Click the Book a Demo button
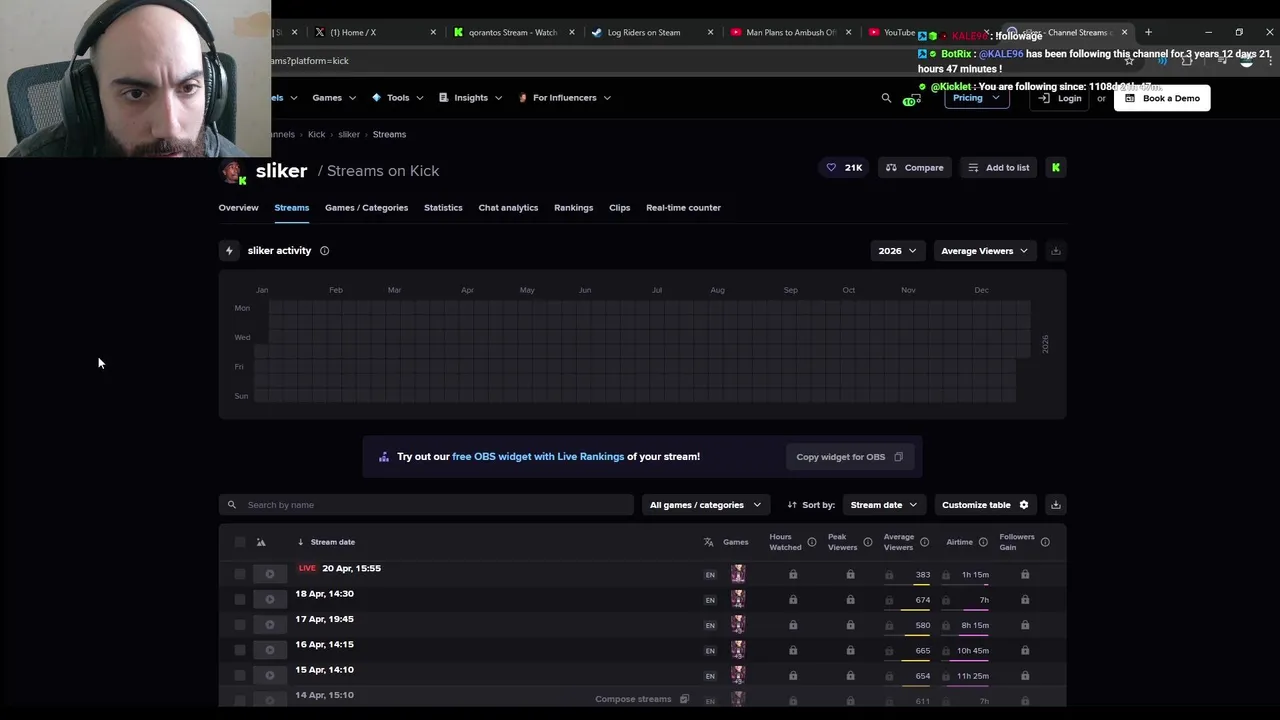This screenshot has width=1280, height=720. coord(1162,98)
